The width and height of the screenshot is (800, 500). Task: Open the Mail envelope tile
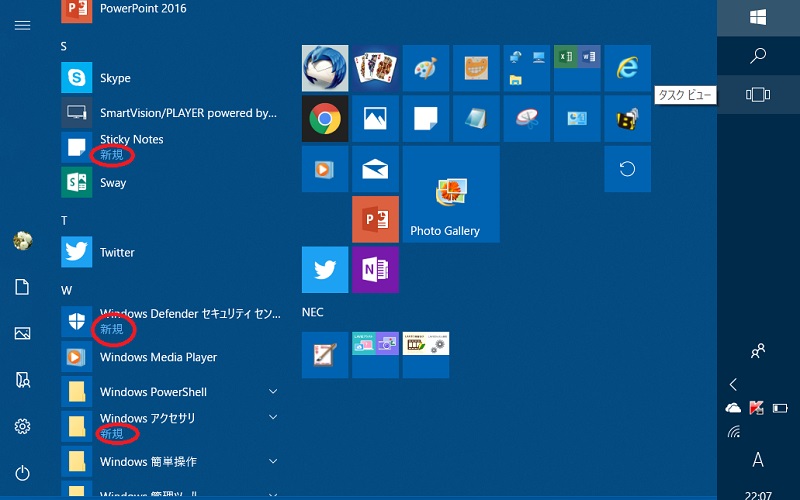[376, 169]
